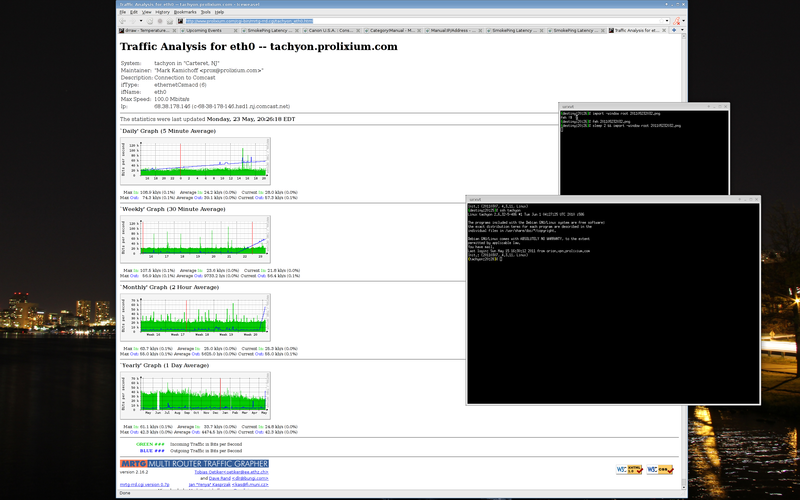Screen dimensions: 800x500
Task: Click the '100.0 Mbits/s' Max Speed value
Action: (171, 99)
